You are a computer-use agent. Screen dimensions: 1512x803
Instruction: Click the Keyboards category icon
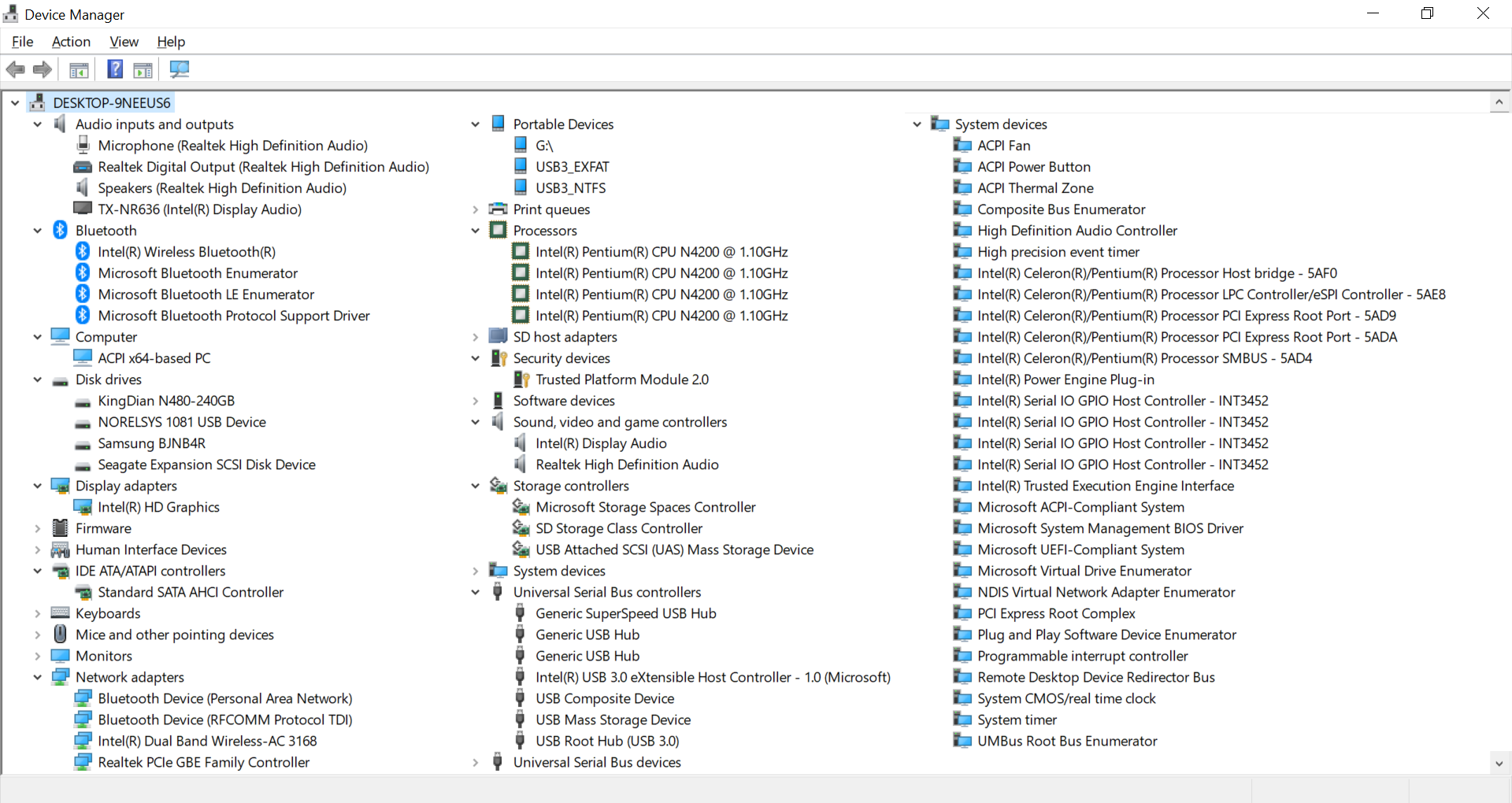pyautogui.click(x=61, y=612)
